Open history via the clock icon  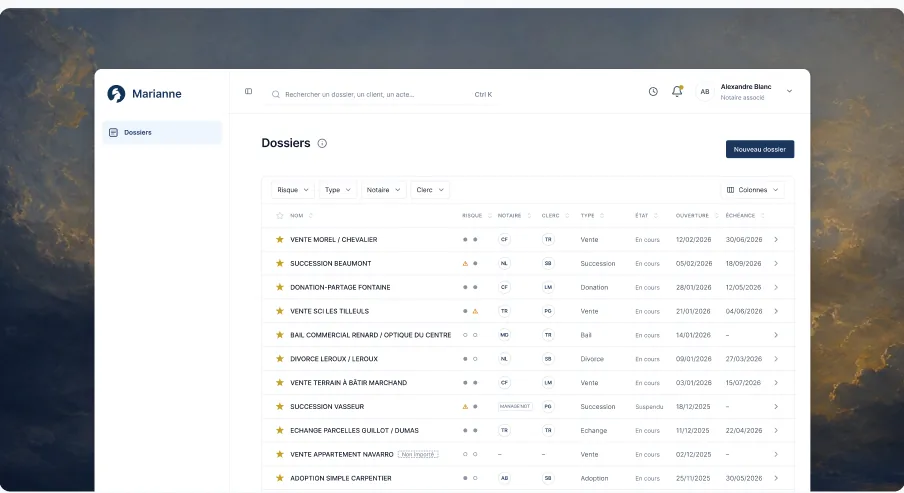tap(653, 91)
